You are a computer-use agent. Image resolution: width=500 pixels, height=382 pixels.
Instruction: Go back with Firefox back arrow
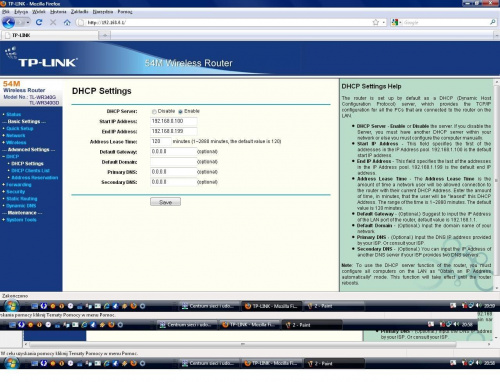tap(9, 22)
